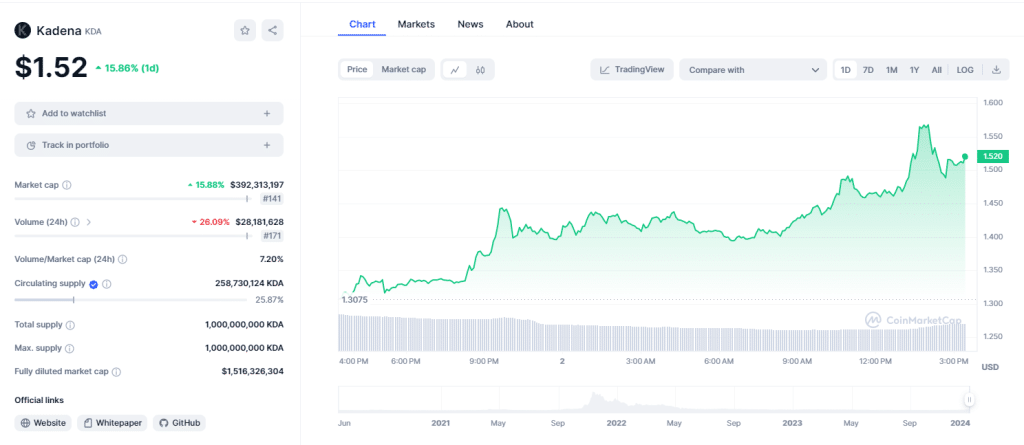Click Market cap info icon
This screenshot has width=1024, height=445.
(x=67, y=185)
